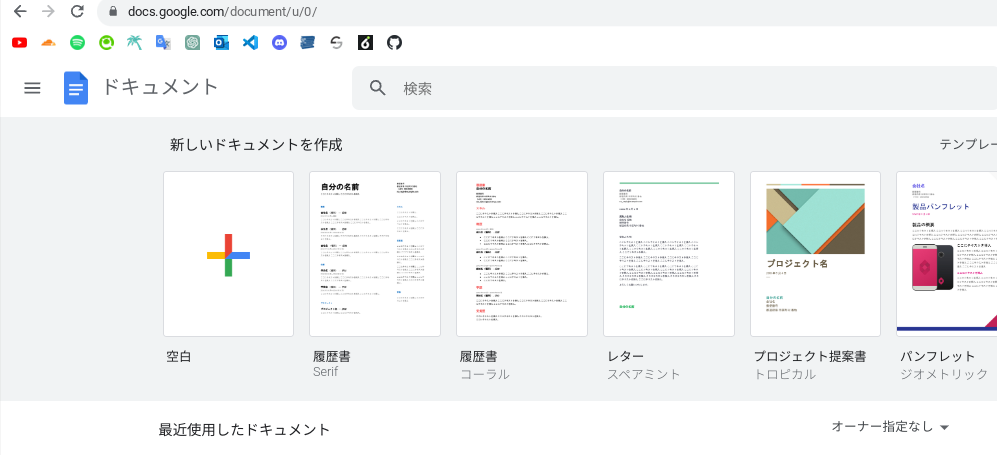Open the YouTube bookmark

point(19,43)
